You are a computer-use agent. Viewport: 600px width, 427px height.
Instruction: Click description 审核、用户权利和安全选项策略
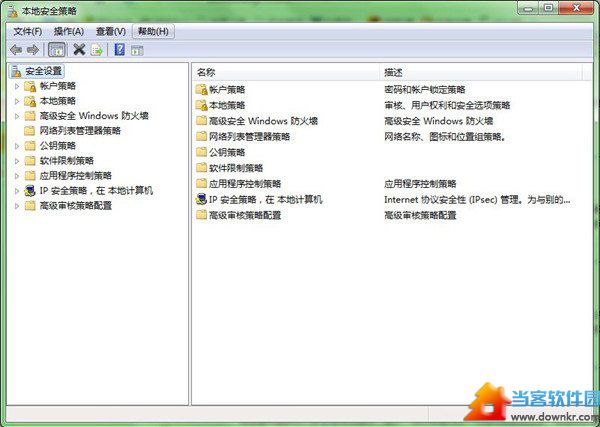(447, 105)
